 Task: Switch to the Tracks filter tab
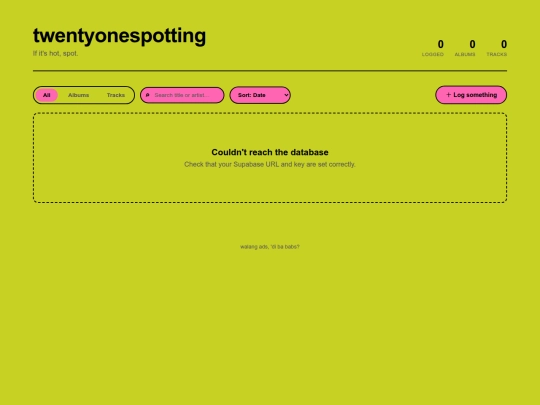click(116, 95)
